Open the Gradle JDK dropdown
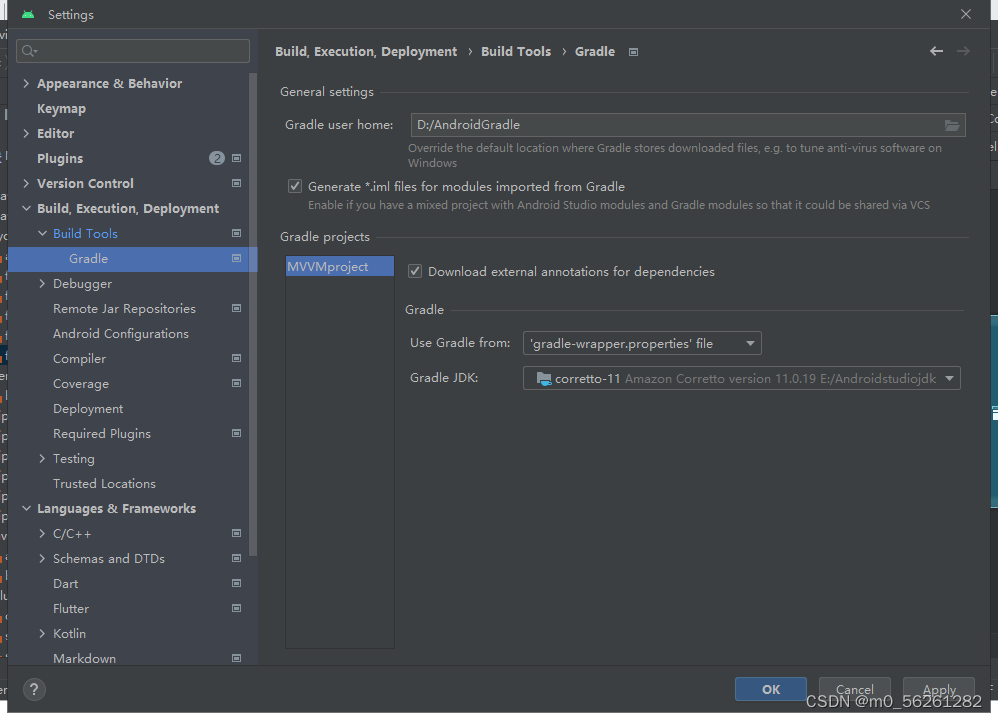Viewport: 998px width, 720px height. (948, 378)
